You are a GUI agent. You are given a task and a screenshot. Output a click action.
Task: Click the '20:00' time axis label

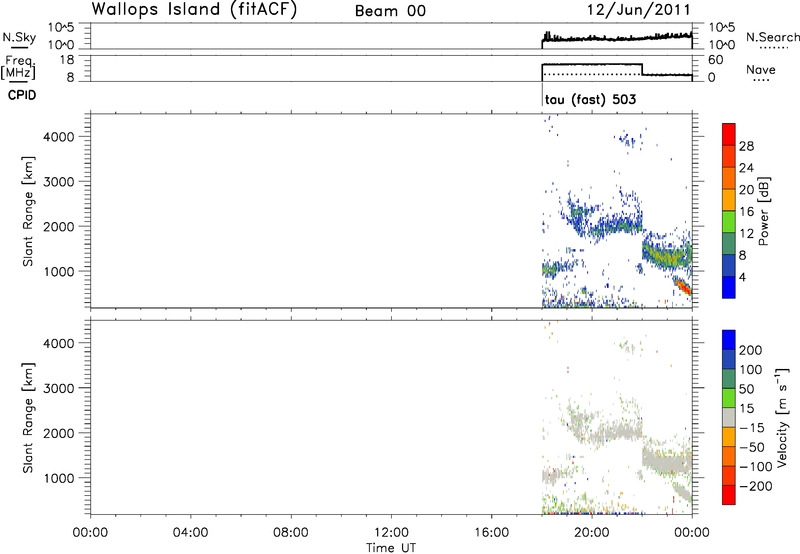(592, 533)
